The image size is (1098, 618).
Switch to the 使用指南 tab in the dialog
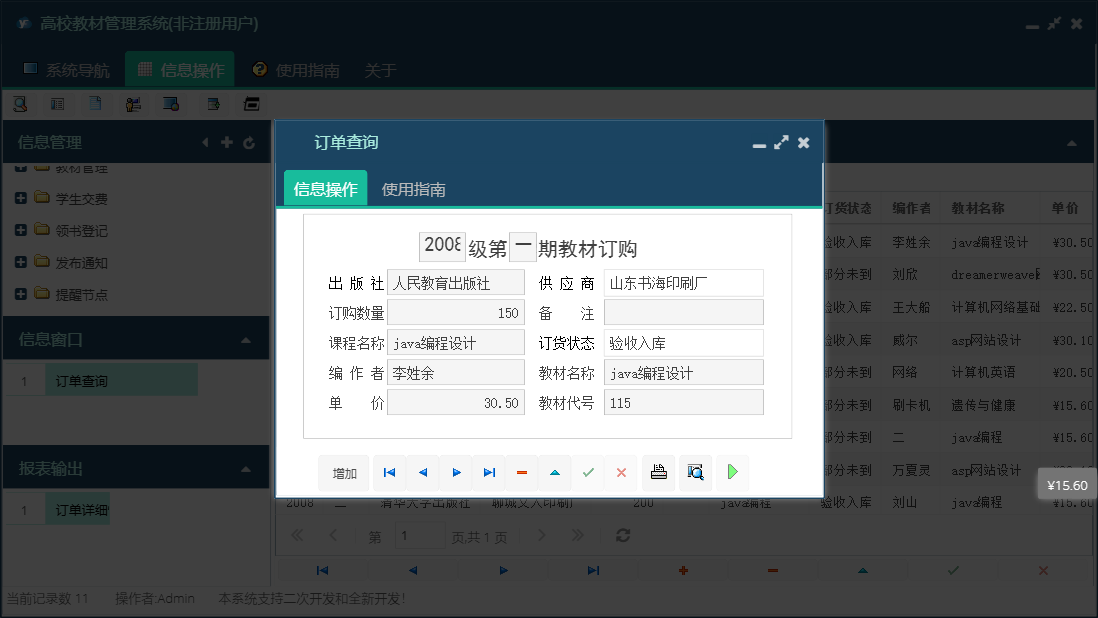[411, 187]
